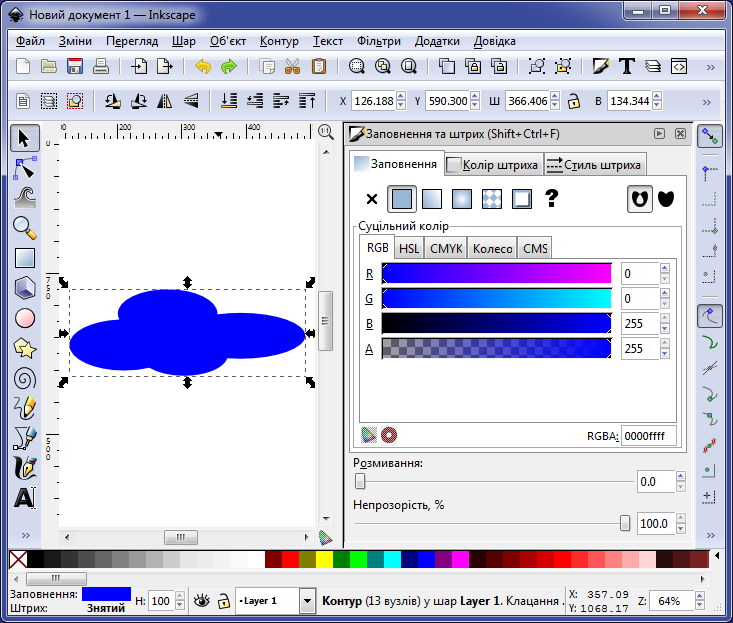Select the Spiral tool

click(25, 378)
